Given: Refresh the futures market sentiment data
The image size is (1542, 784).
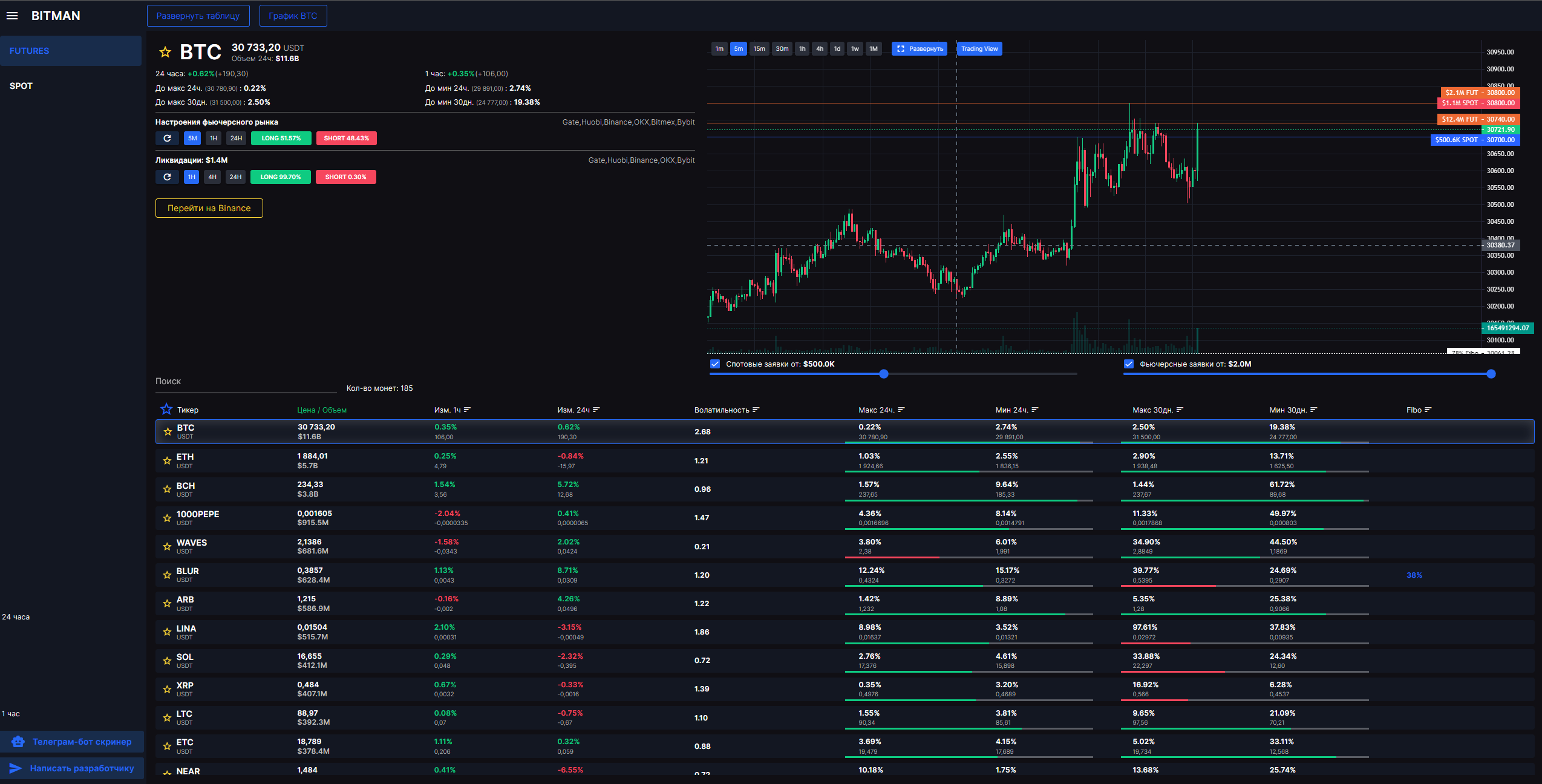Looking at the screenshot, I should 167,139.
